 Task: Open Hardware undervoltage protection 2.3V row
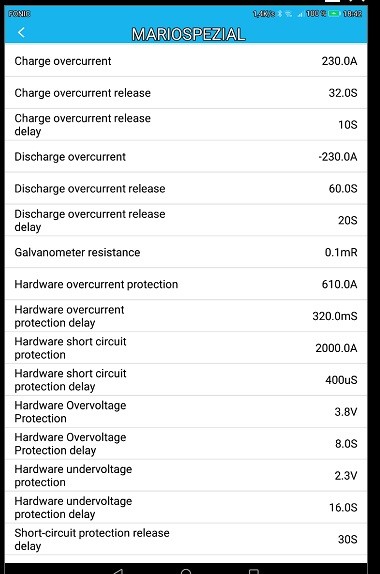(x=186, y=476)
